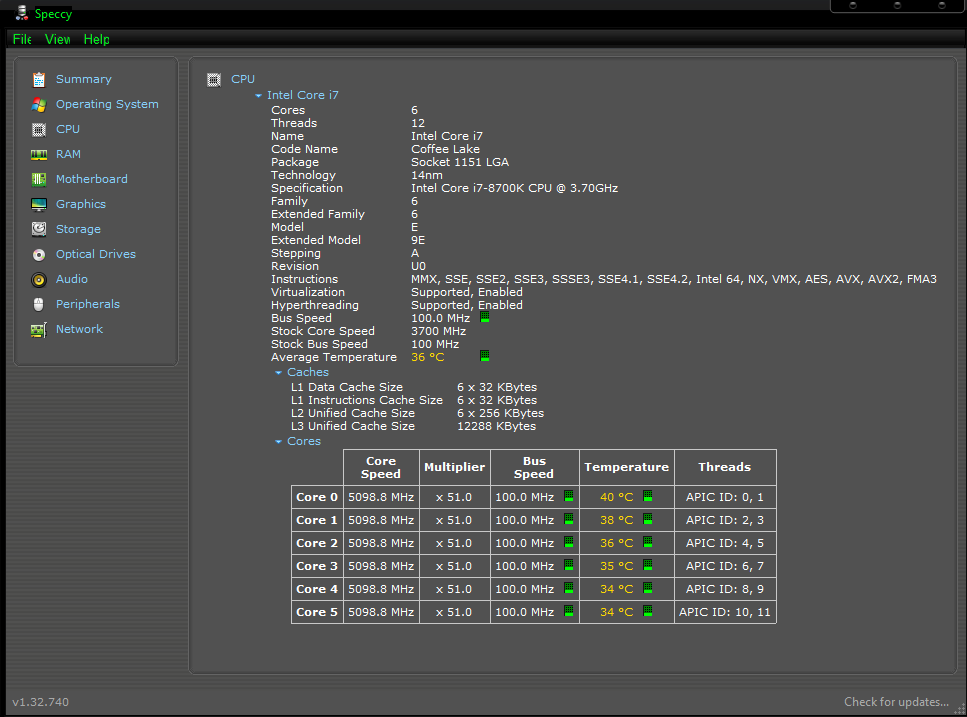Click Core 2 bus speed graph icon
Screen dimensions: 967x717
(x=569, y=542)
